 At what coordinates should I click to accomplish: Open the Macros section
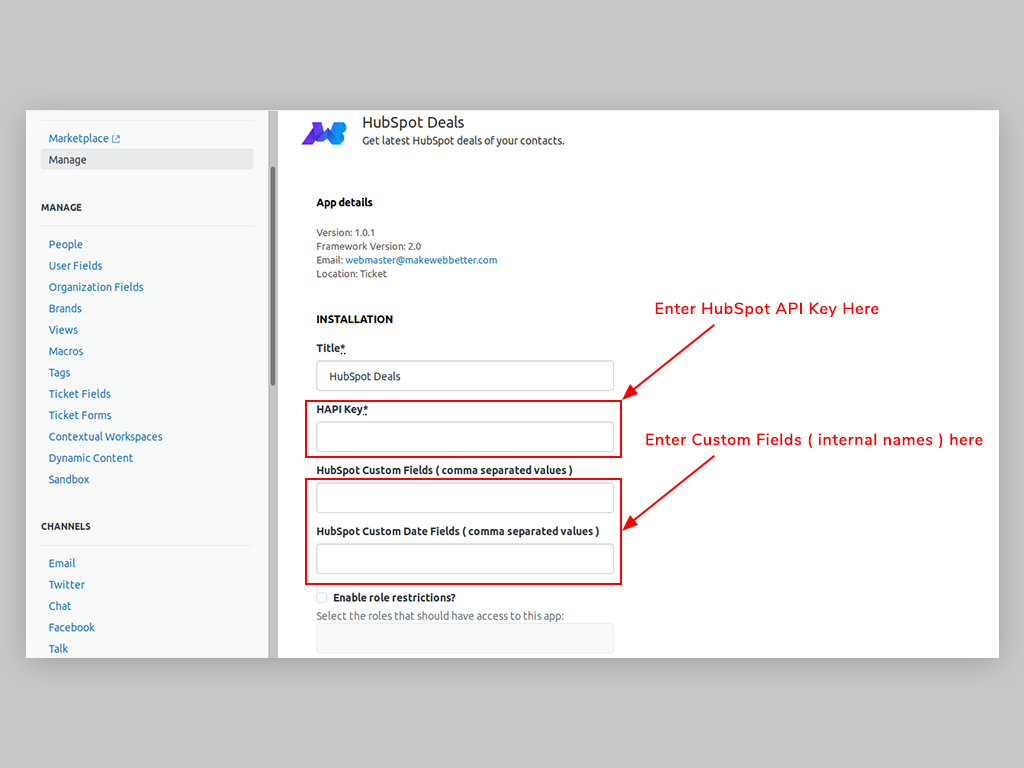[x=66, y=352]
